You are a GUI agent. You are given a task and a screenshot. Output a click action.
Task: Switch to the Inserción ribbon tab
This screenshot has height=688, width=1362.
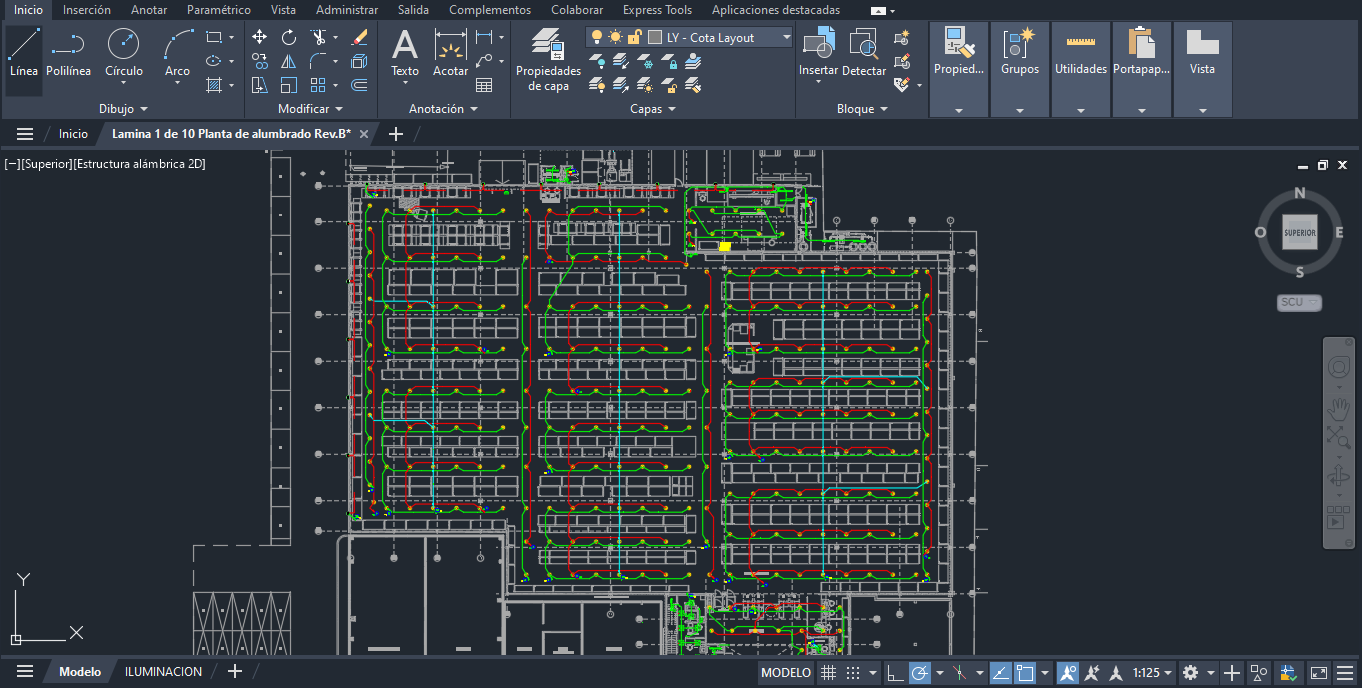(86, 10)
